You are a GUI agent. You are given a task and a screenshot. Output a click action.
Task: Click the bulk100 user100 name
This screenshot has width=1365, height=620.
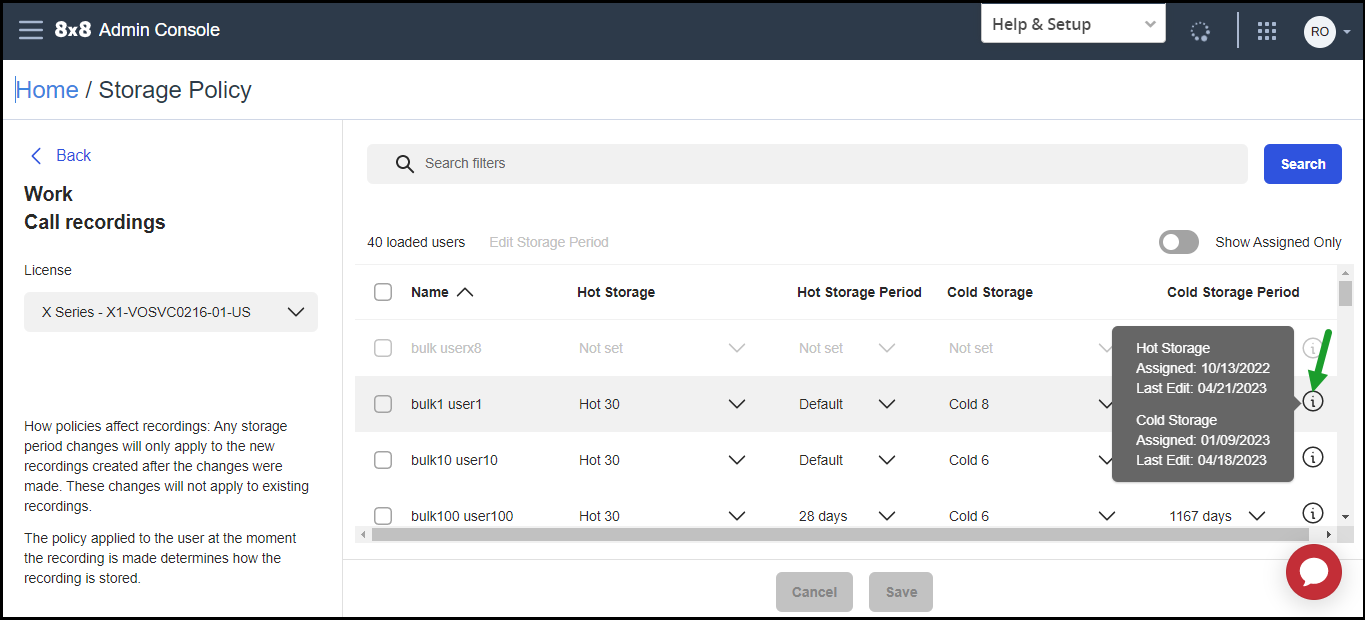coord(462,516)
